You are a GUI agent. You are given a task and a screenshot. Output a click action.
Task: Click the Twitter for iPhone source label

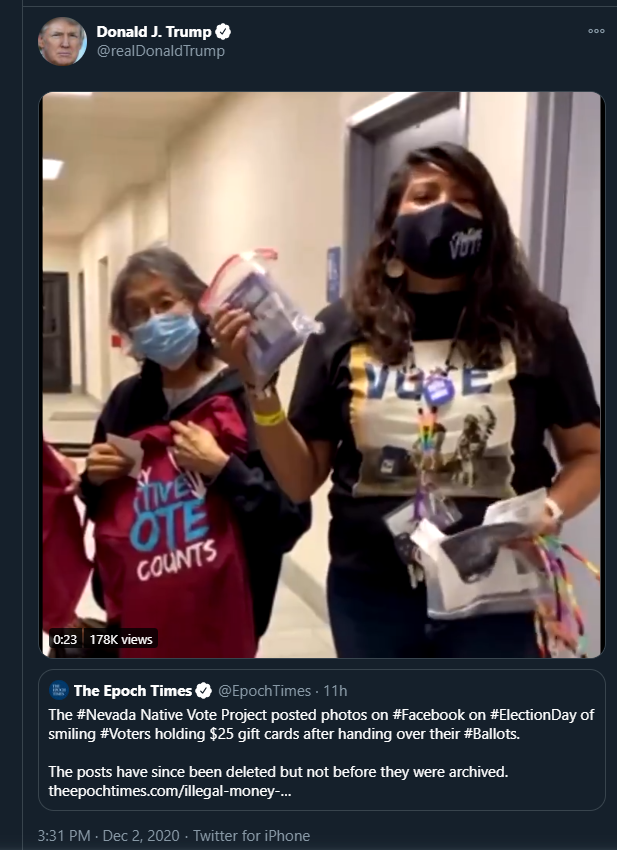(x=252, y=835)
